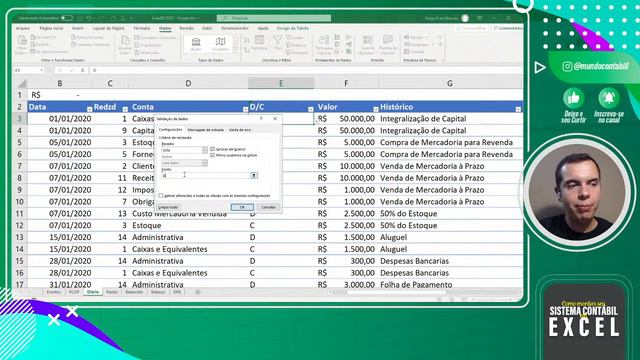Toggle the Ignorar em branco checkbox
Viewport: 640px width, 360px height.
212,149
